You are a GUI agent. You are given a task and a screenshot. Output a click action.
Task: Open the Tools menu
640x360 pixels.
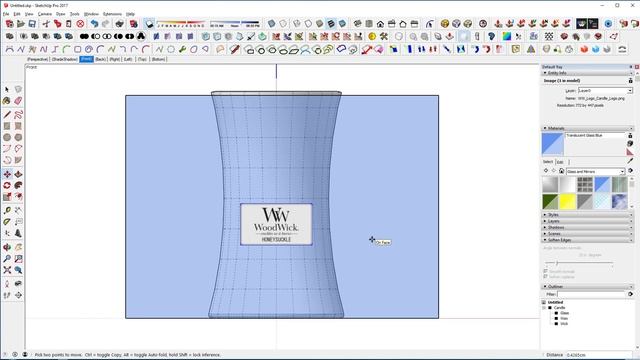click(75, 14)
